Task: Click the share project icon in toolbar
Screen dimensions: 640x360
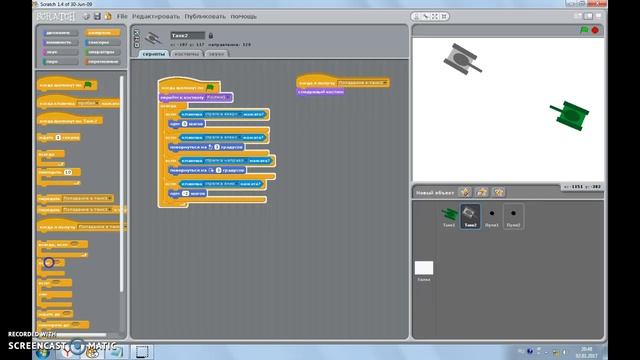Action: [x=108, y=16]
